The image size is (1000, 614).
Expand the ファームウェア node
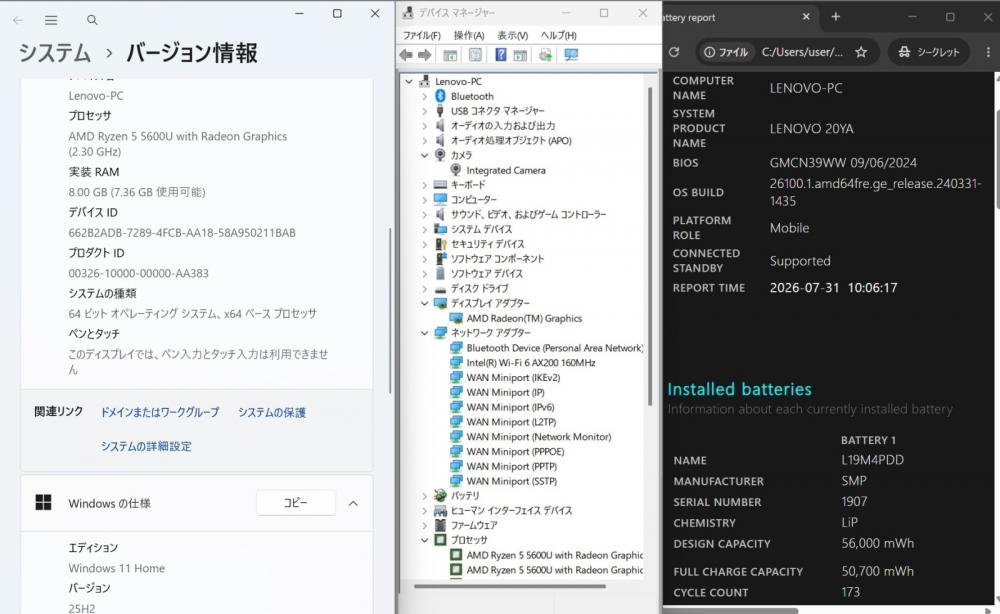(x=425, y=525)
